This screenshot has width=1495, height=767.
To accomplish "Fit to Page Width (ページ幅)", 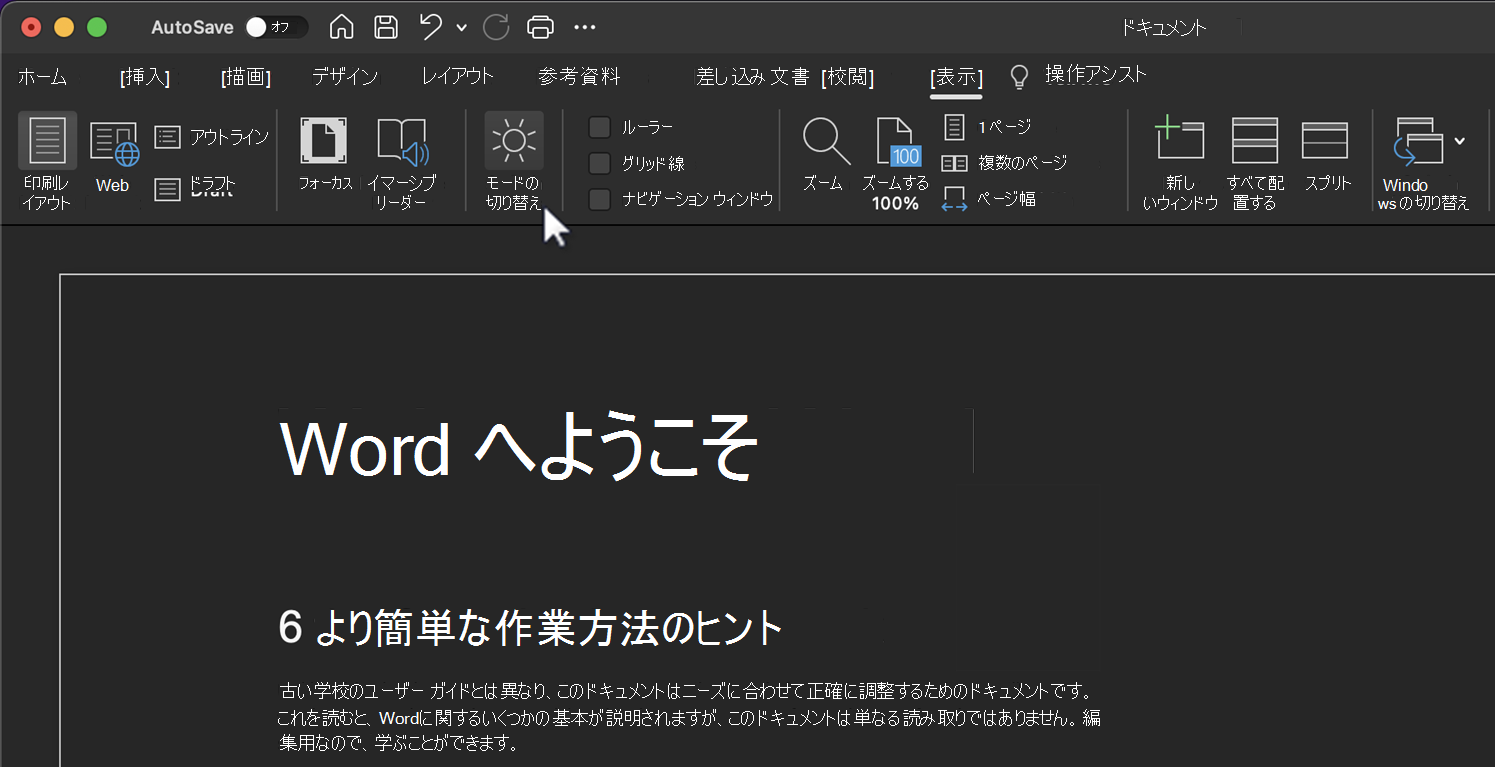I will pos(989,199).
